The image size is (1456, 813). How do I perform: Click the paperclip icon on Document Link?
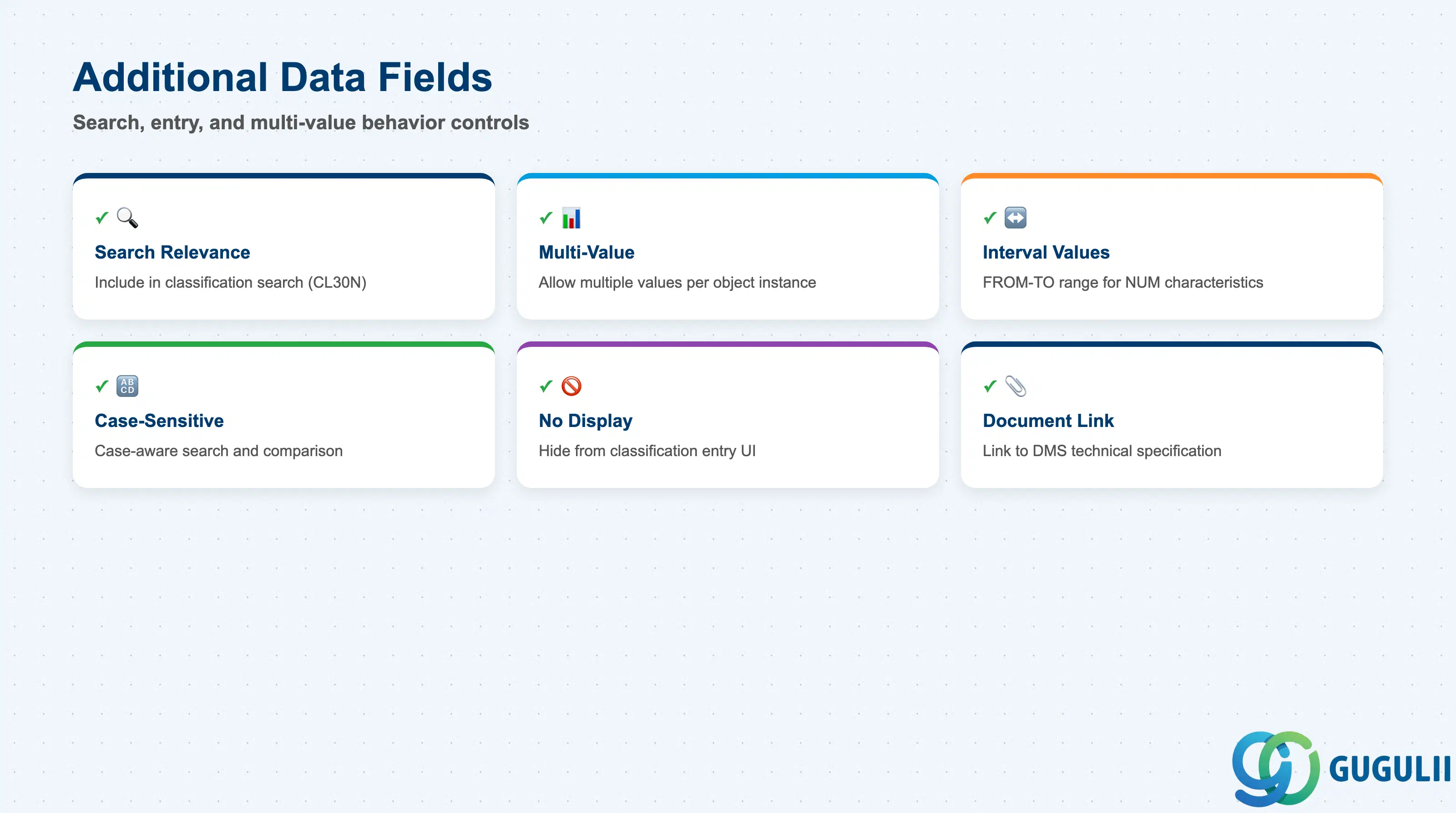[x=1015, y=386]
